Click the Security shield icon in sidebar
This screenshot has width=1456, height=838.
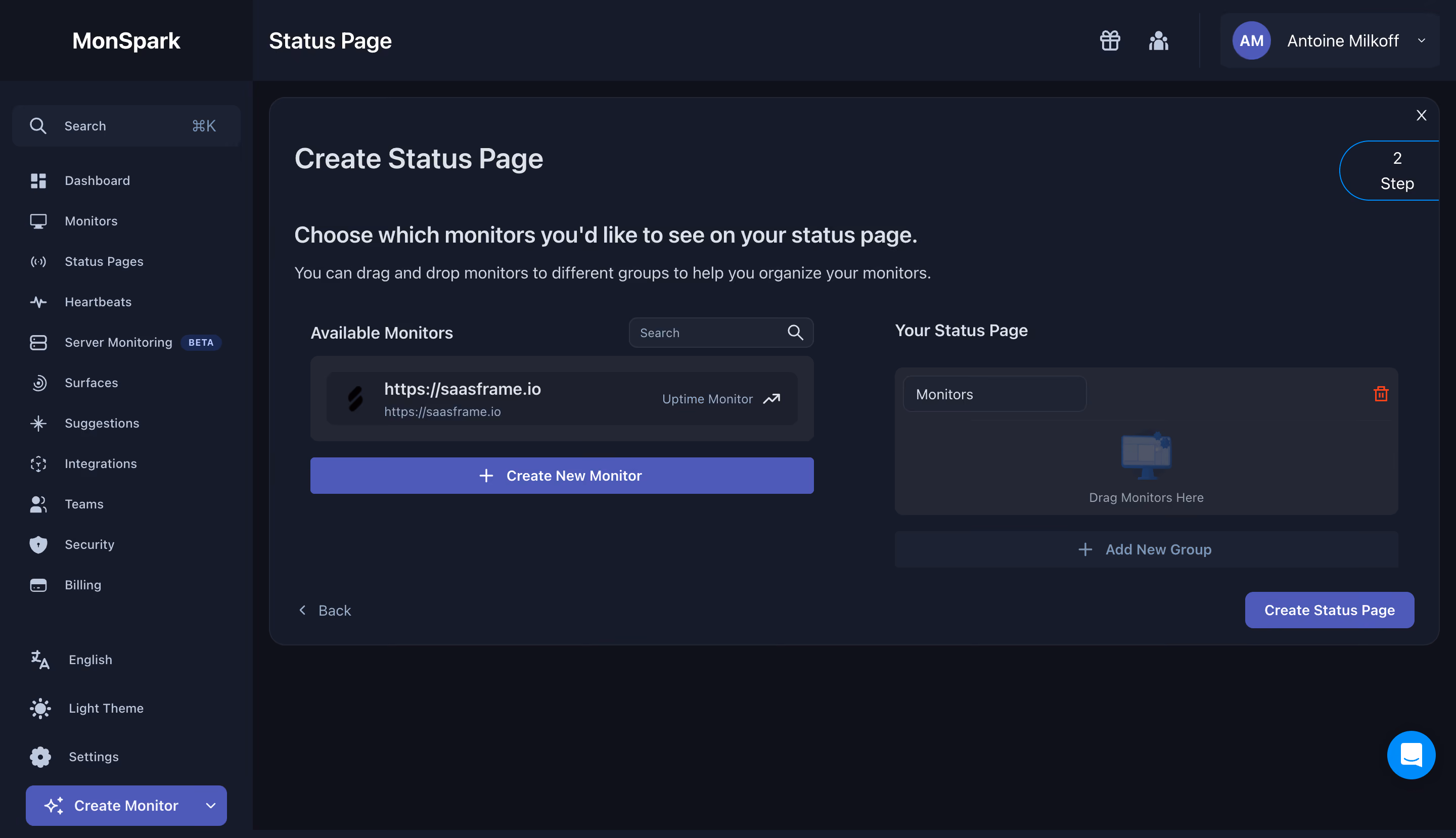[38, 544]
